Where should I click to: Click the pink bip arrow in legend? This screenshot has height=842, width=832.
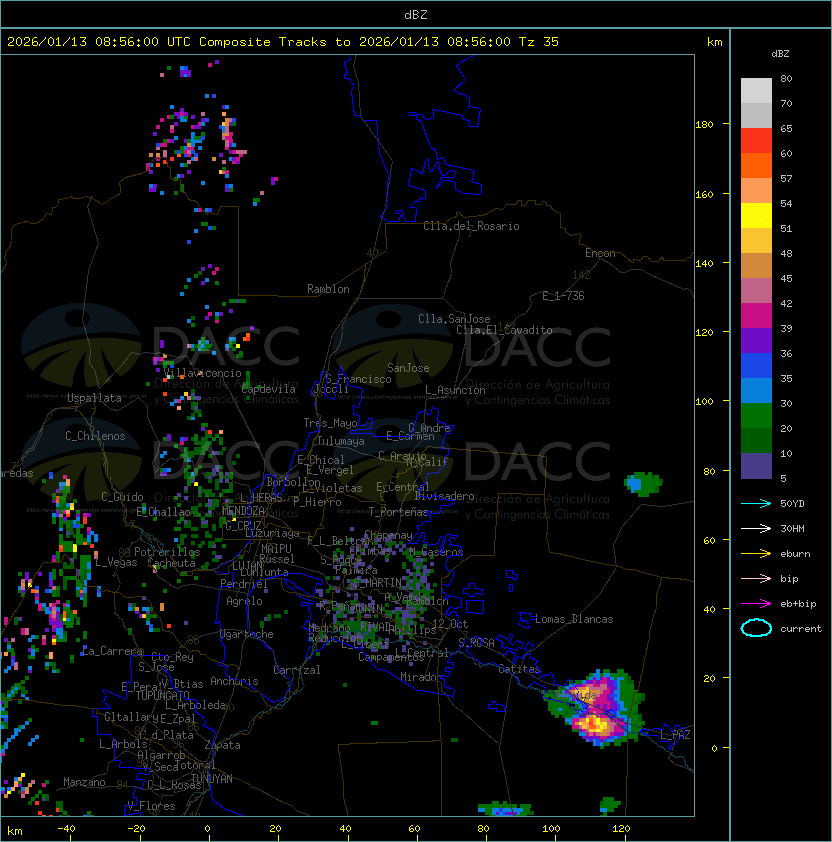coord(756,578)
